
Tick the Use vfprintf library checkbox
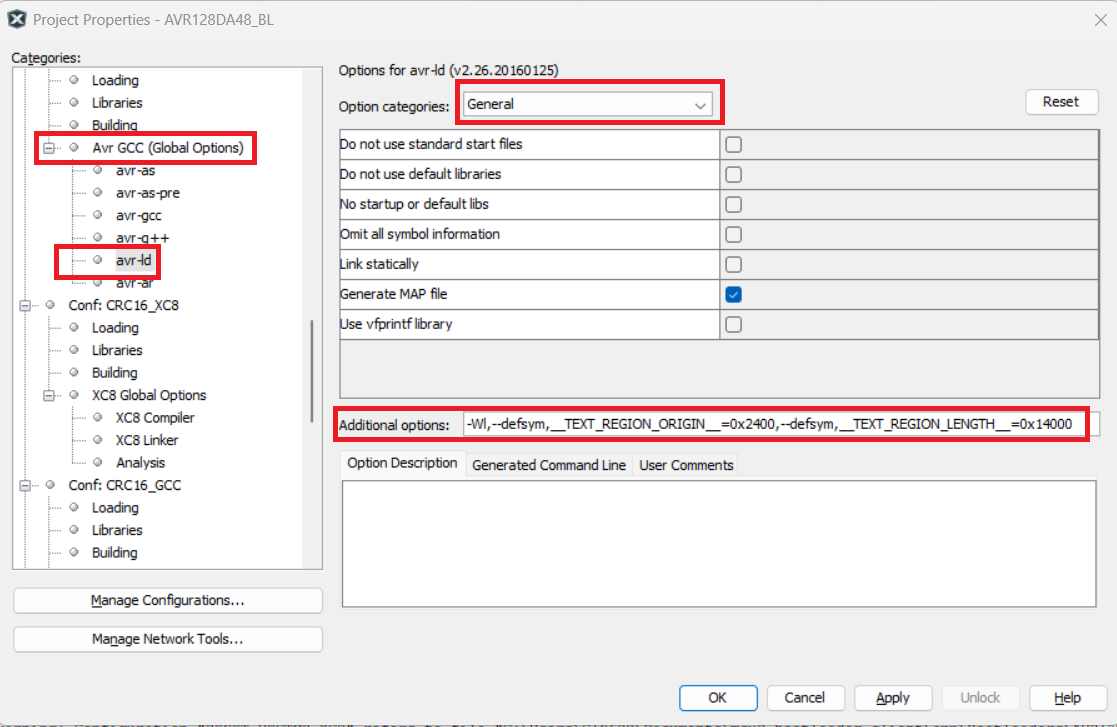pos(733,324)
